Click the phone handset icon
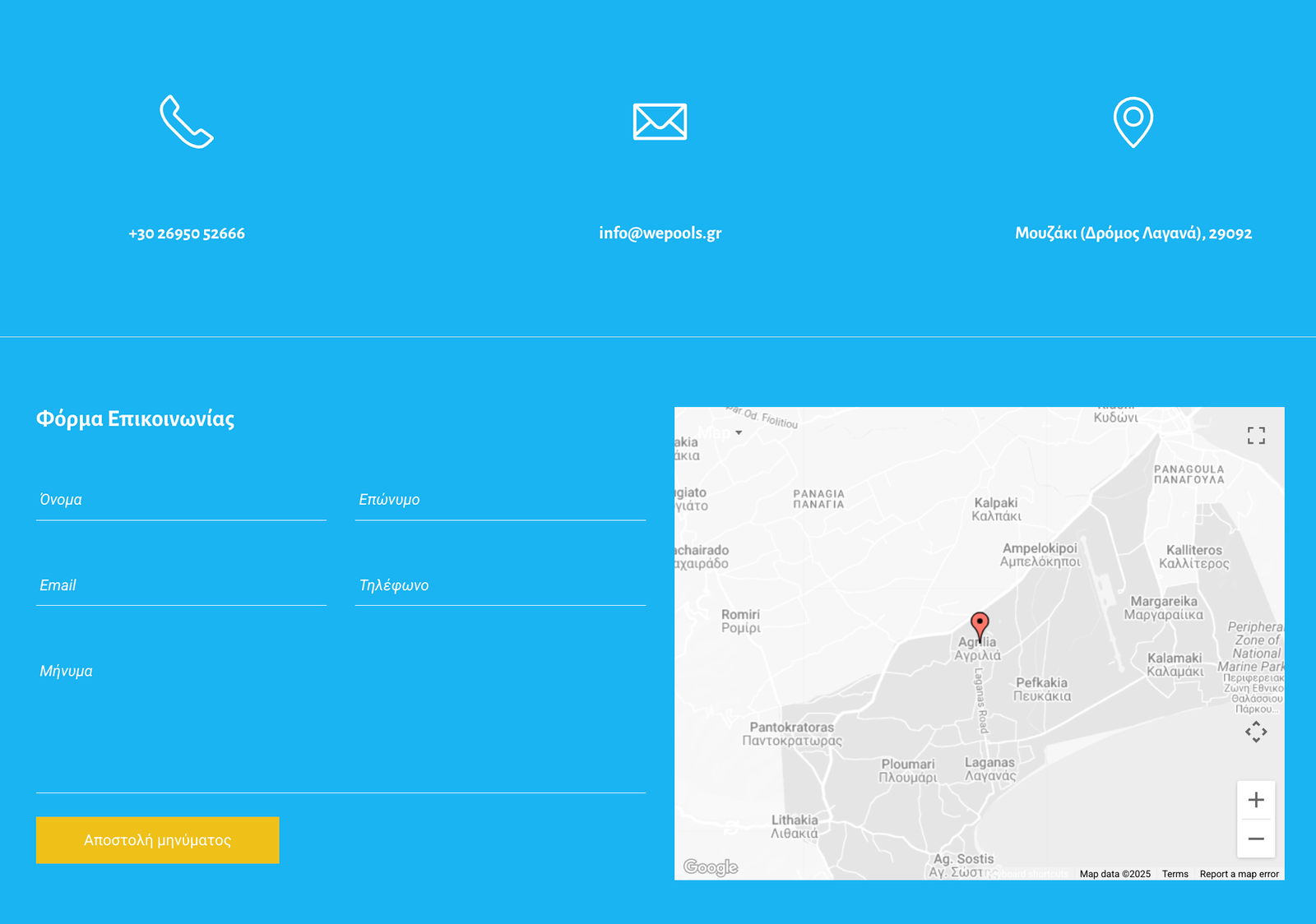The image size is (1316, 924). click(187, 122)
